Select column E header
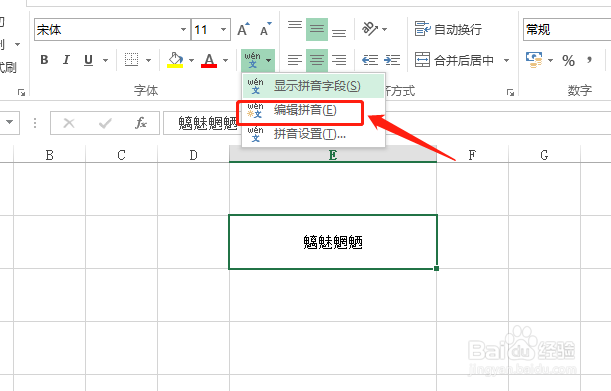Image resolution: width=611 pixels, height=391 pixels. point(333,155)
